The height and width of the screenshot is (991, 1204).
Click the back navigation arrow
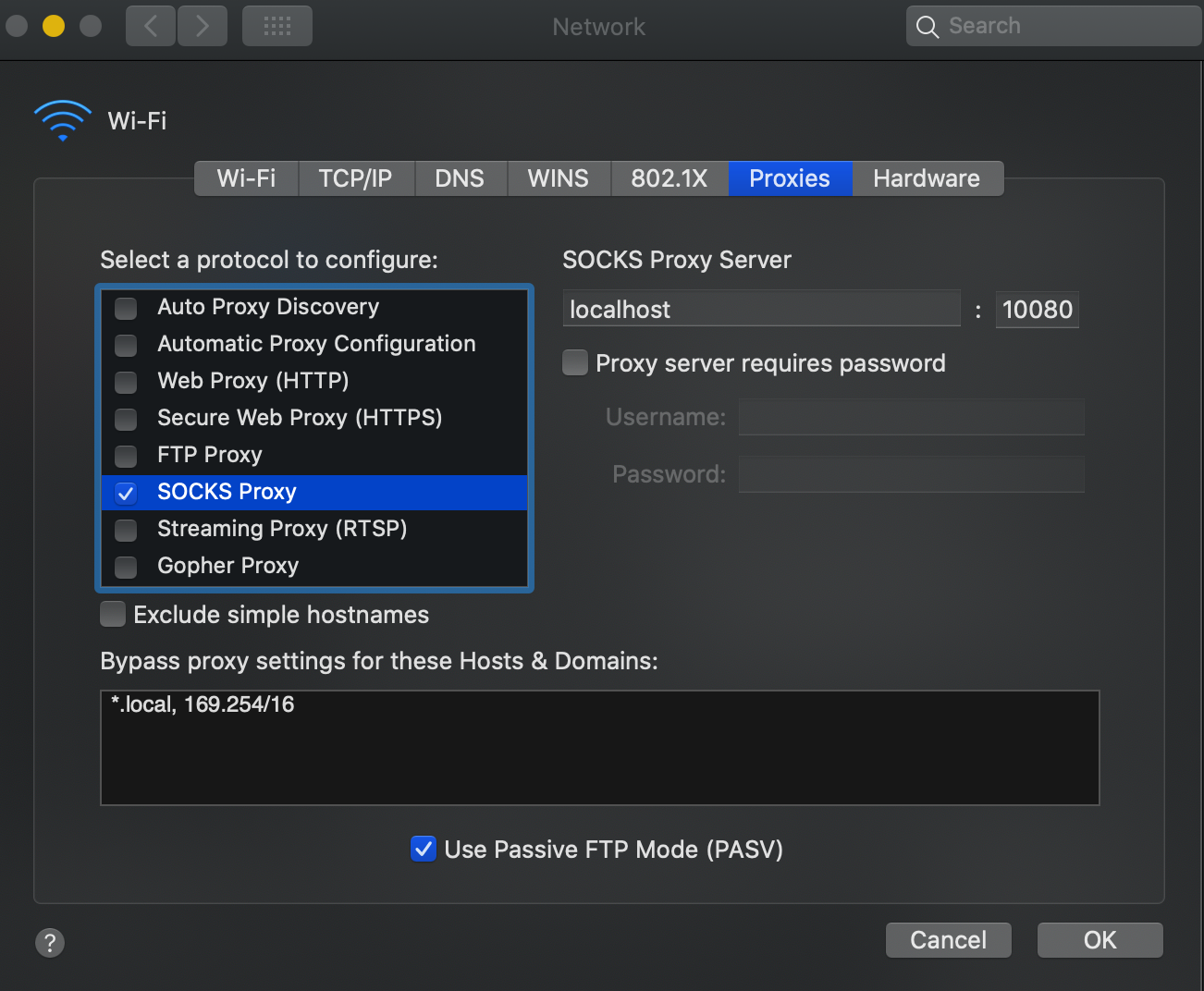151,26
